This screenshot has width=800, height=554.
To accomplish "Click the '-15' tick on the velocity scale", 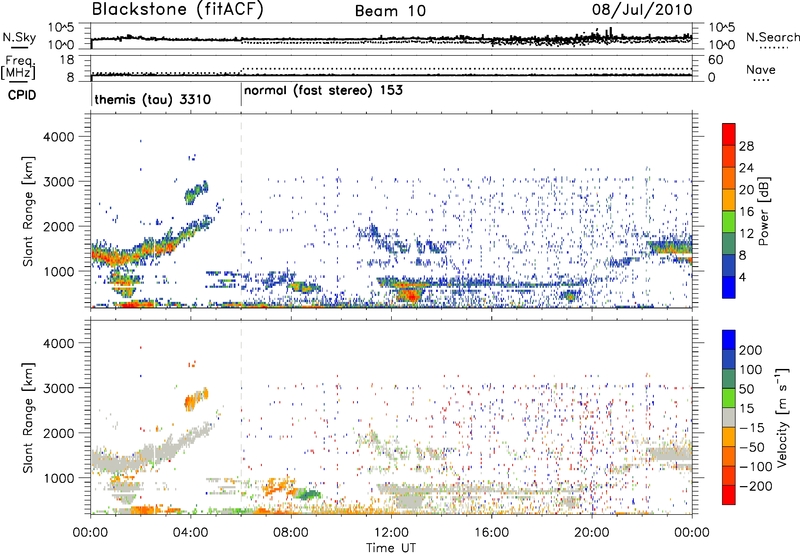I will point(753,428).
